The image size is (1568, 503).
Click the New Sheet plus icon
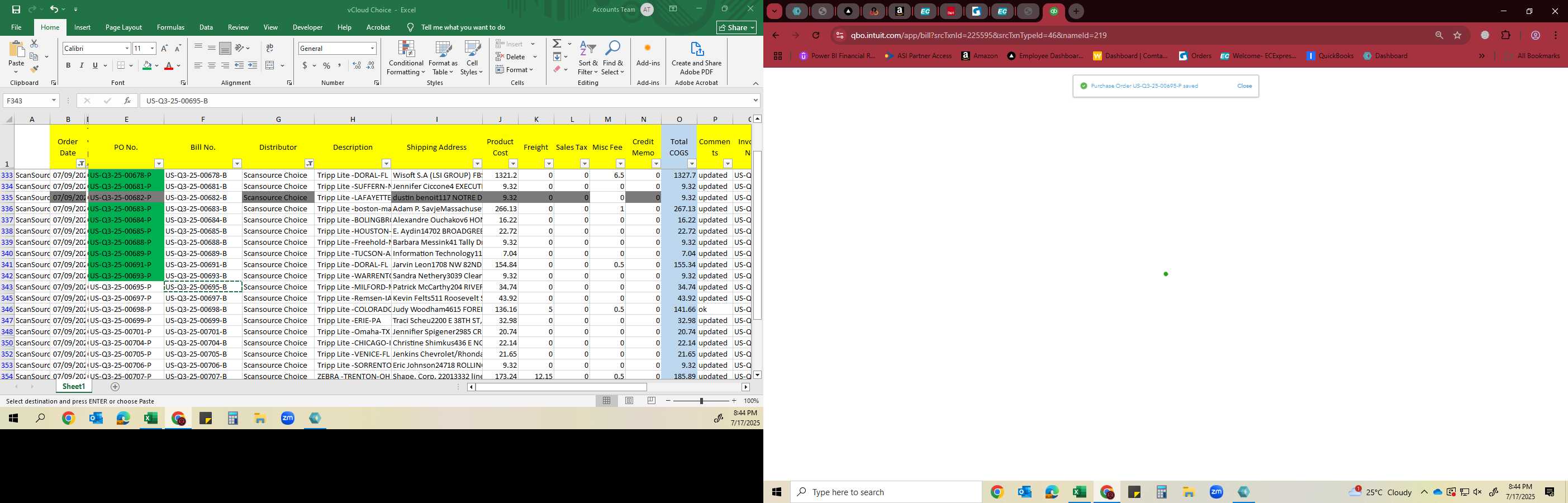tap(115, 387)
